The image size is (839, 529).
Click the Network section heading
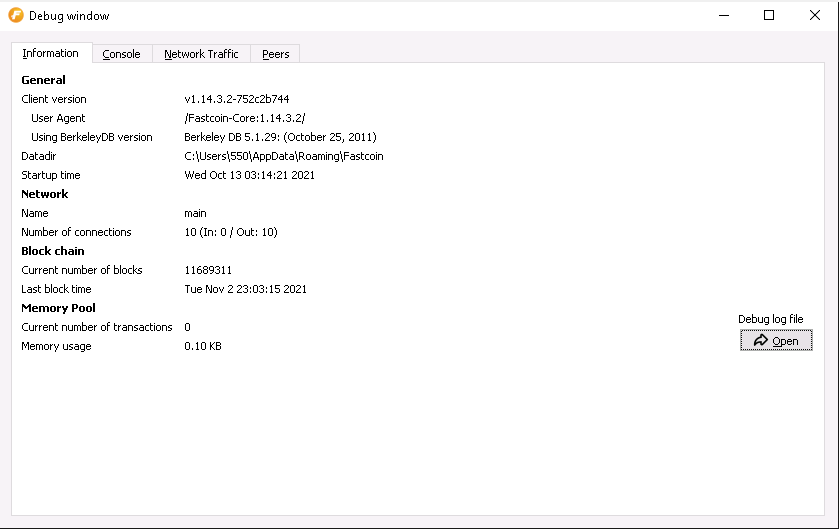coord(44,194)
